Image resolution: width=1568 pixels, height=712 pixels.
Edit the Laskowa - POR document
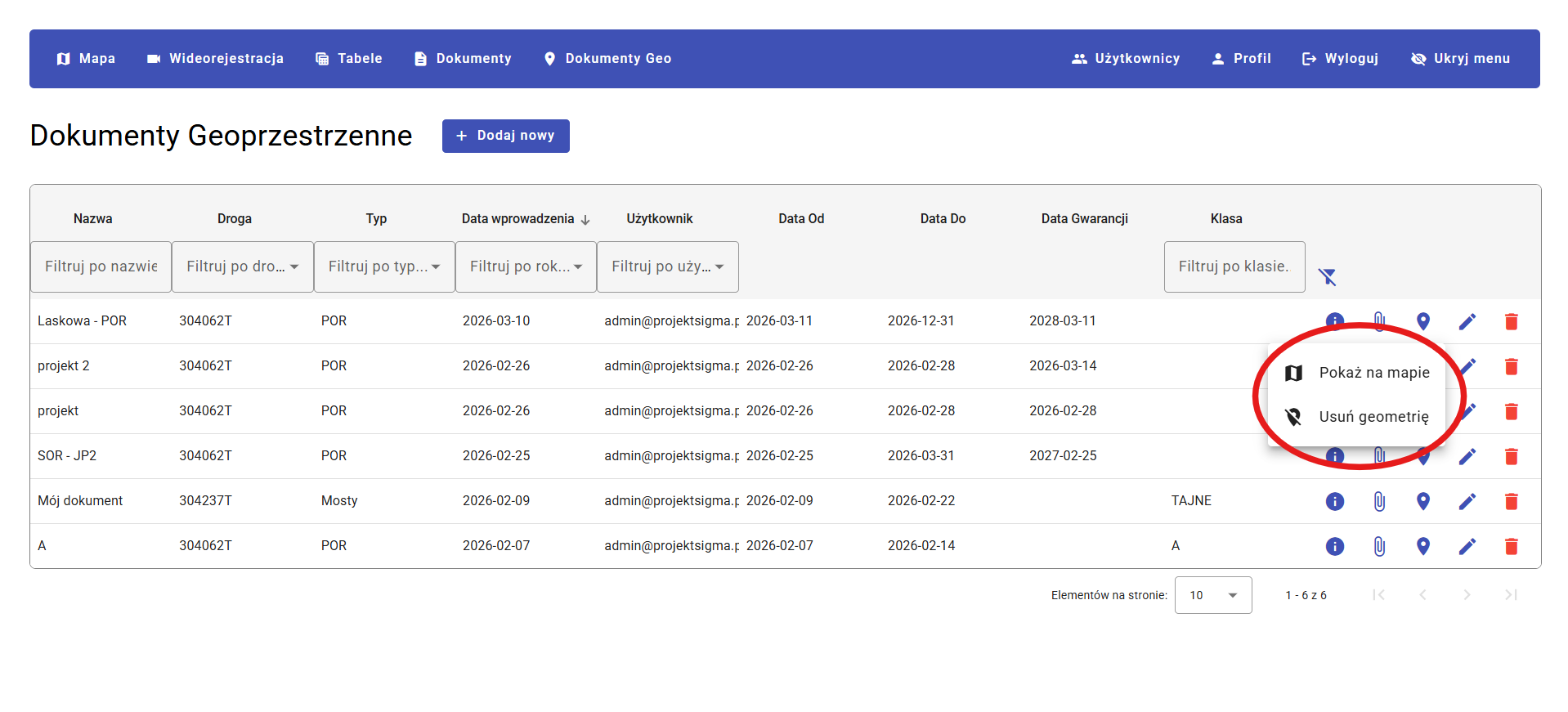point(1467,321)
